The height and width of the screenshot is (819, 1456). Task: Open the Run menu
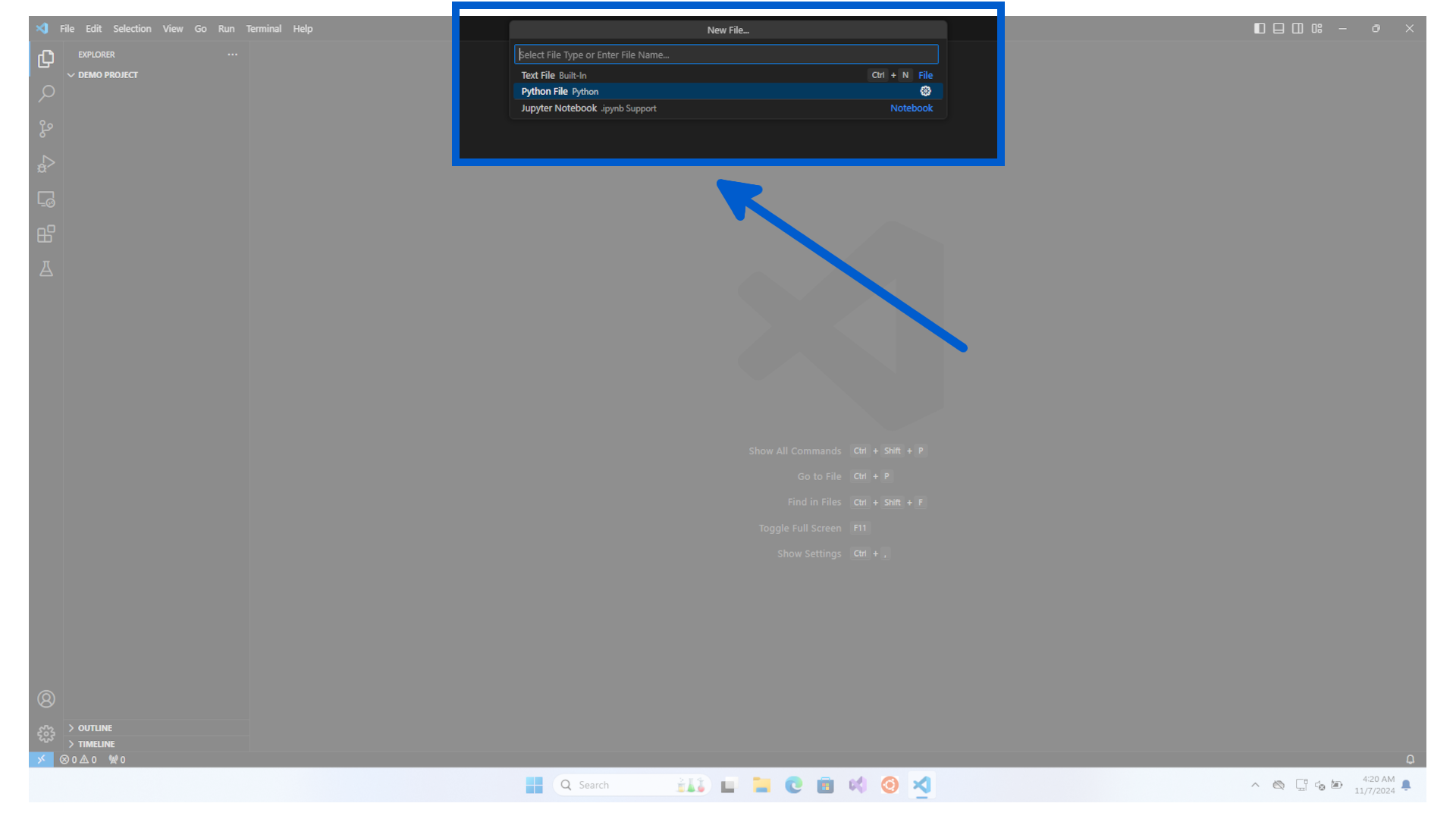tap(226, 29)
